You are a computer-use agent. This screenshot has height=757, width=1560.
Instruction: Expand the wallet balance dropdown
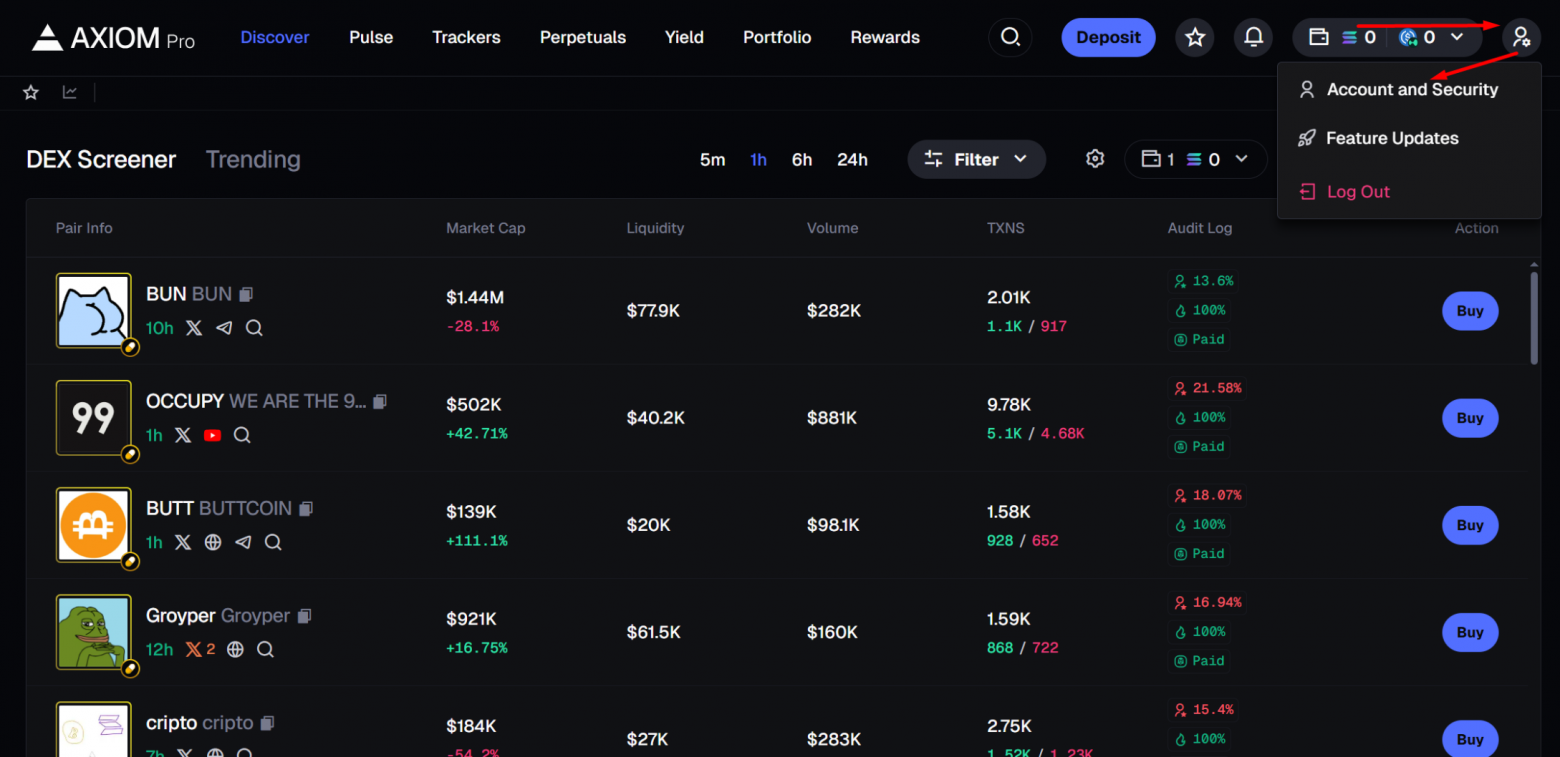coord(1456,37)
